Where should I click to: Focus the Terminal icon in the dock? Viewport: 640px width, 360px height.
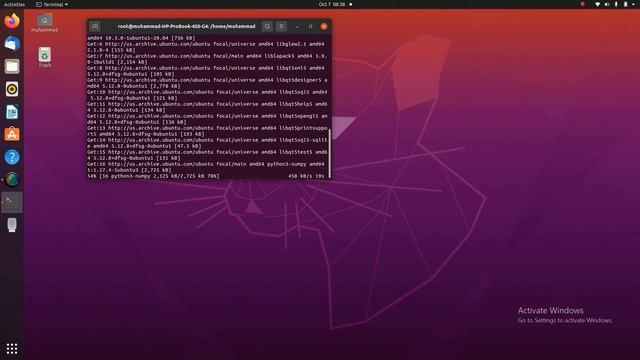12,202
